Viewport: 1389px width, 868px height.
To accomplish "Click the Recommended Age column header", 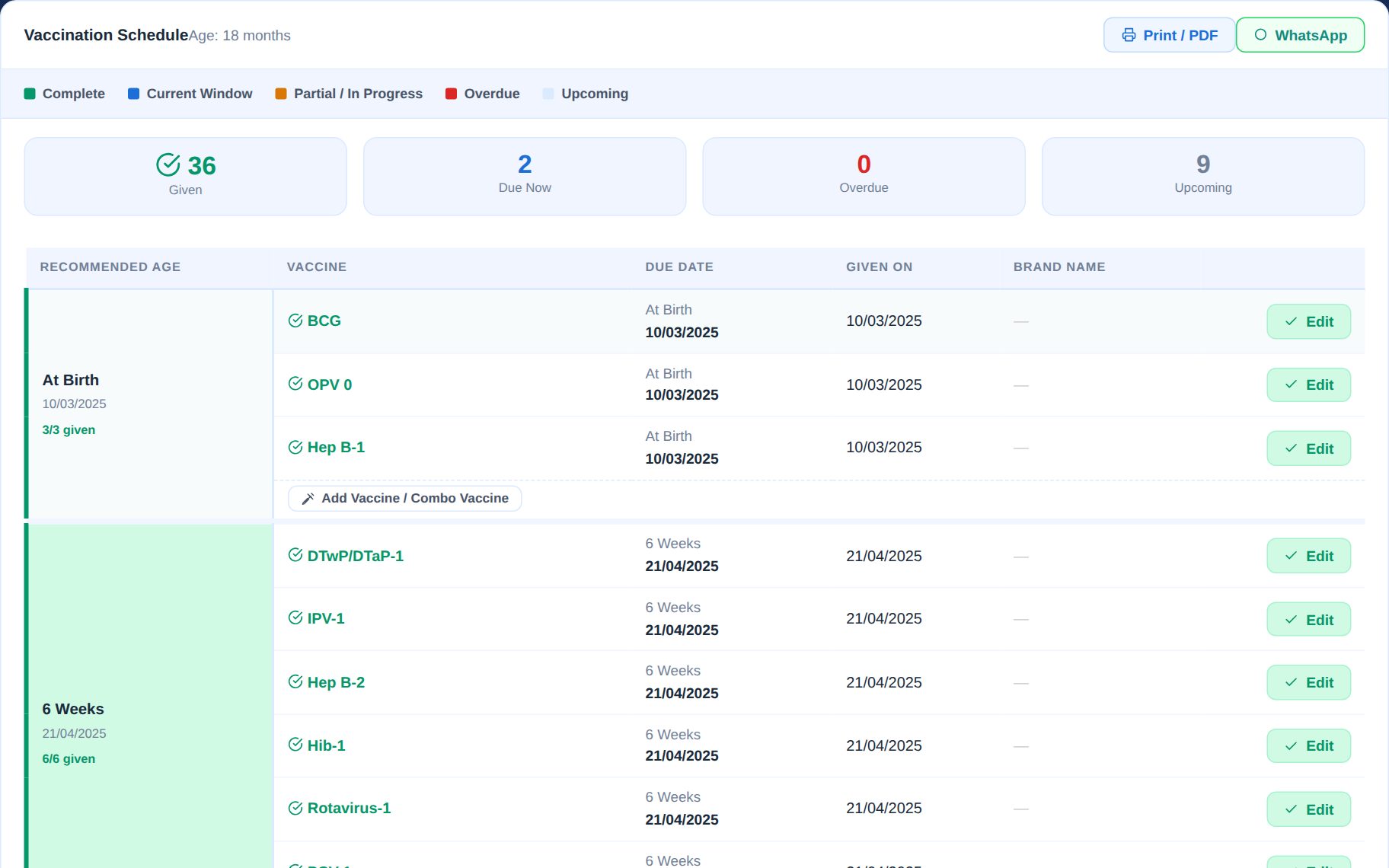I will point(110,267).
